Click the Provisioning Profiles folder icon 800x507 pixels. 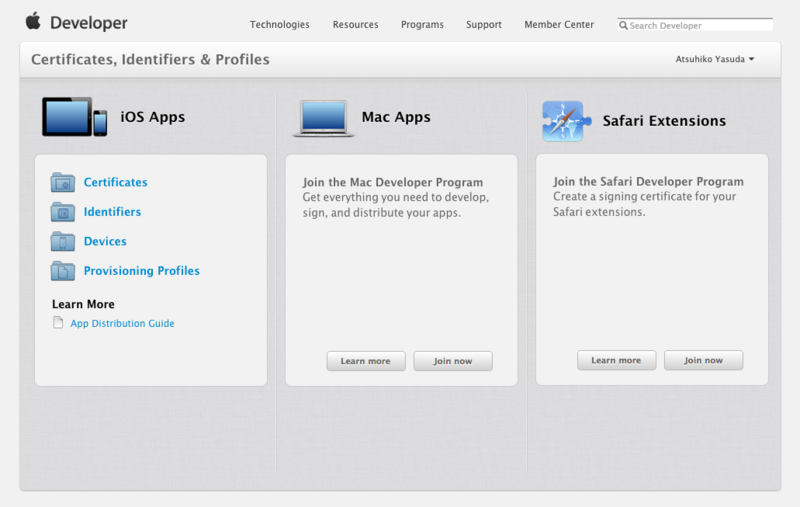coord(63,271)
